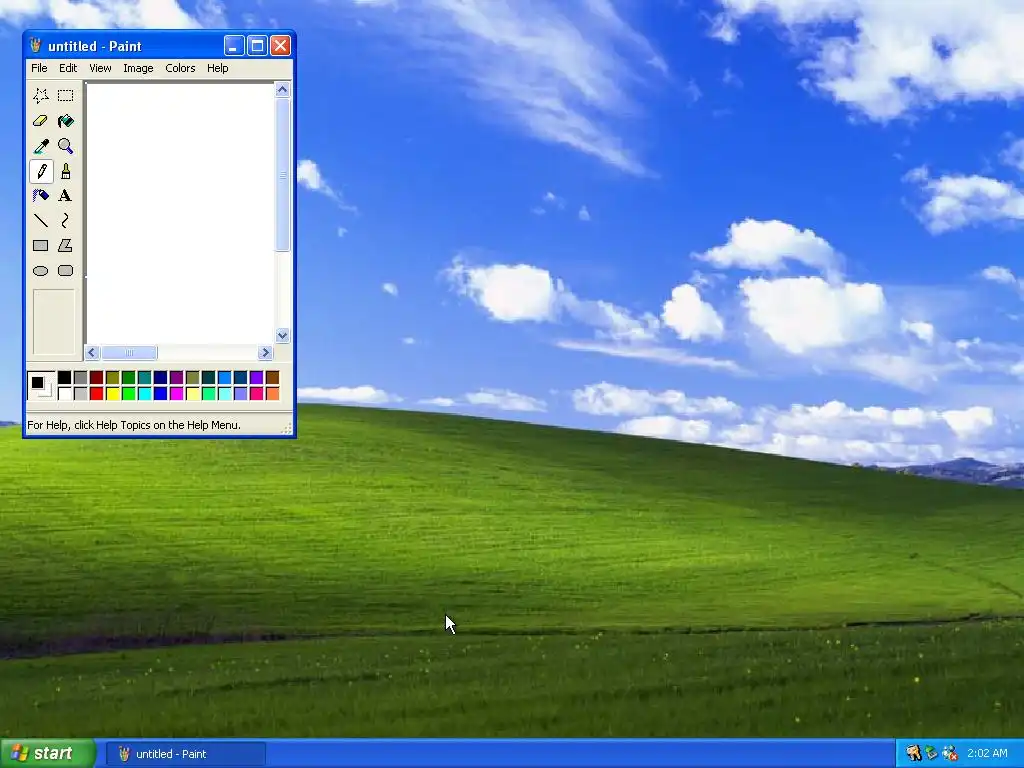Select the Free-Form Select tool
This screenshot has height=768, width=1024.
coord(40,96)
